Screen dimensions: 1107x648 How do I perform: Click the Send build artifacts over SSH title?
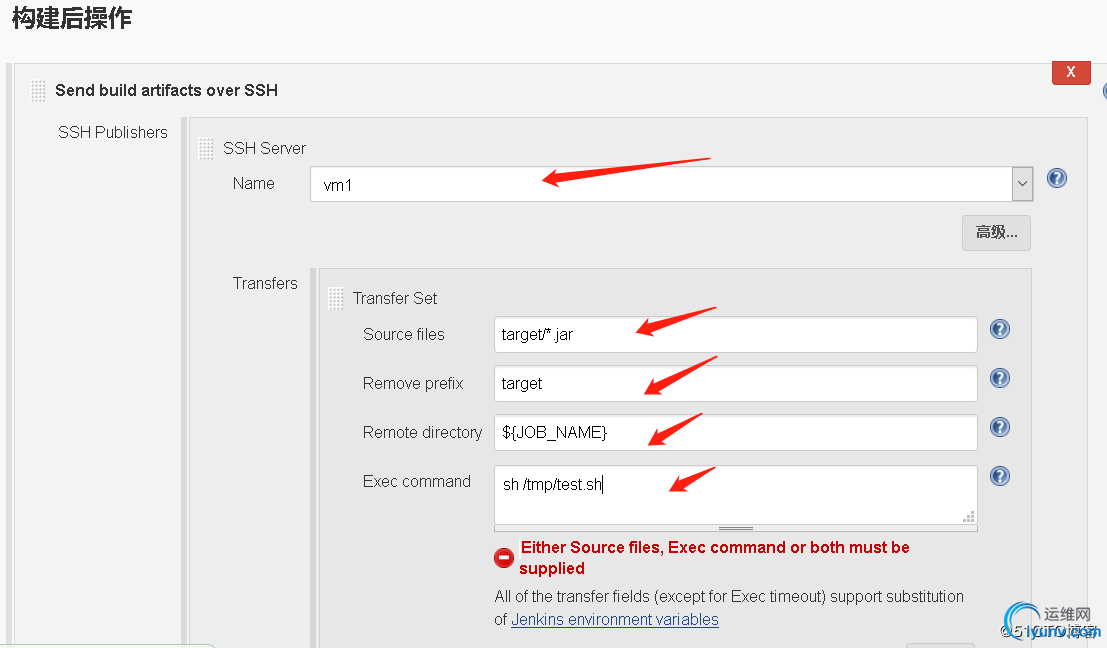tap(167, 90)
